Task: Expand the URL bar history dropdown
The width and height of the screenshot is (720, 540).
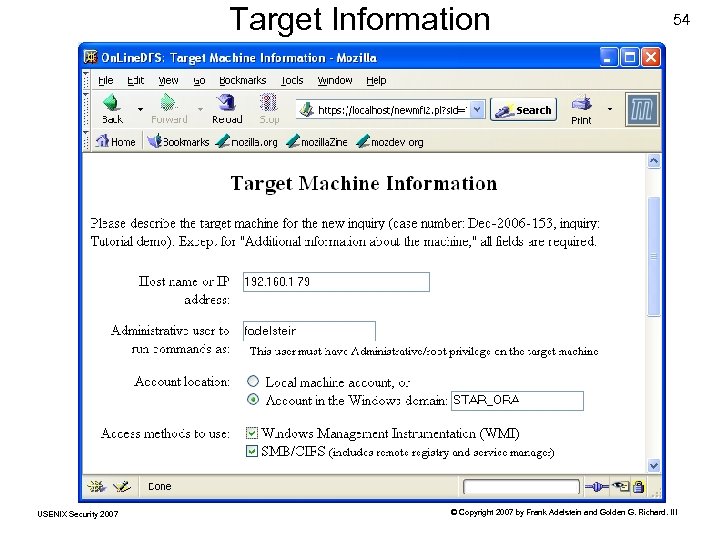Action: [477, 110]
